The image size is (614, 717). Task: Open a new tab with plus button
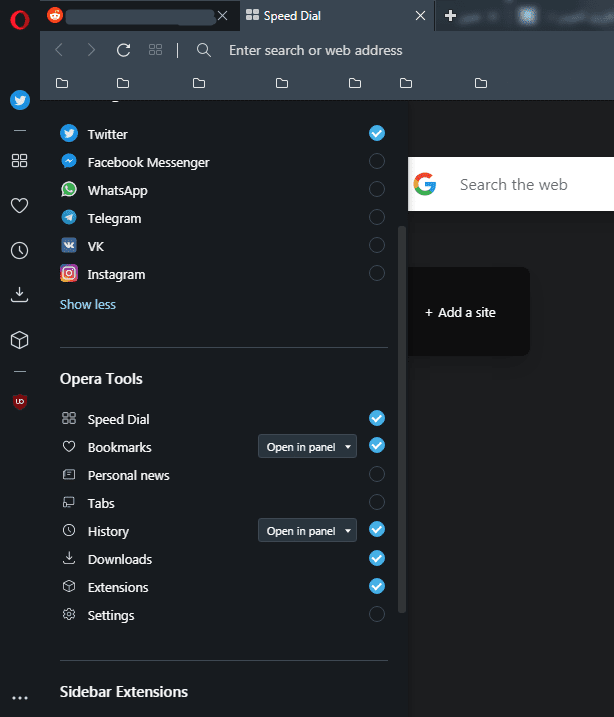451,16
